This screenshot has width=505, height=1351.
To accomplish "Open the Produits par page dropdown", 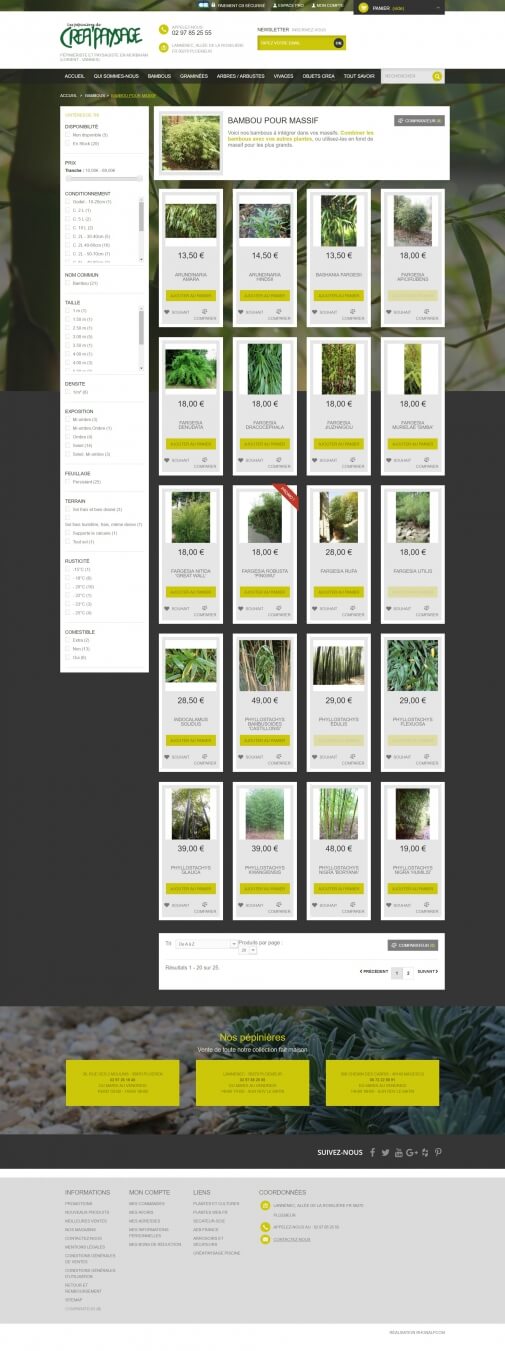I will click(248, 950).
